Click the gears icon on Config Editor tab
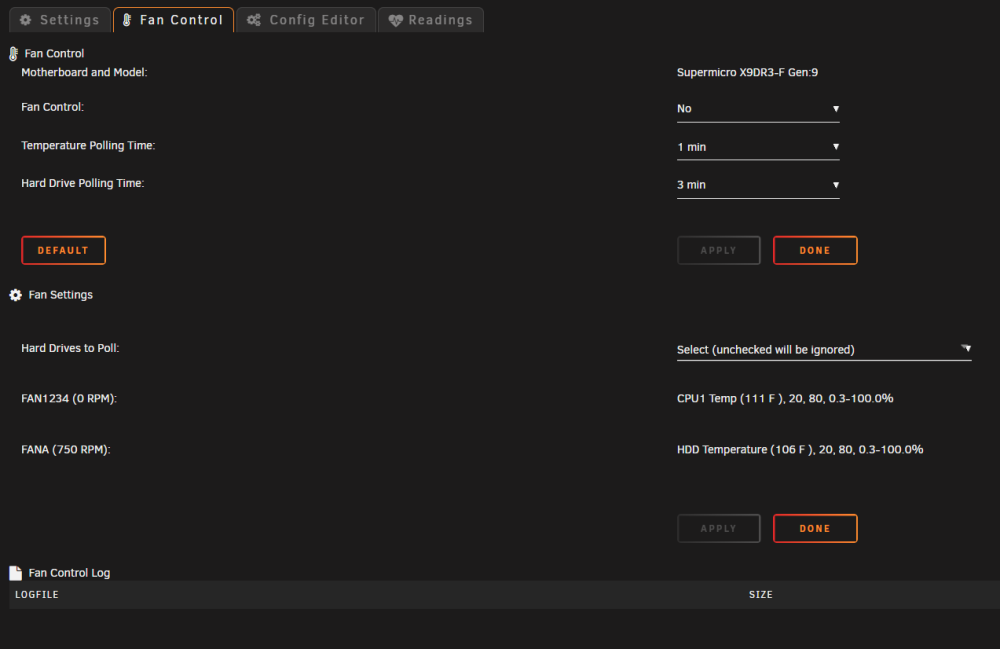This screenshot has width=1000, height=649. 254,20
